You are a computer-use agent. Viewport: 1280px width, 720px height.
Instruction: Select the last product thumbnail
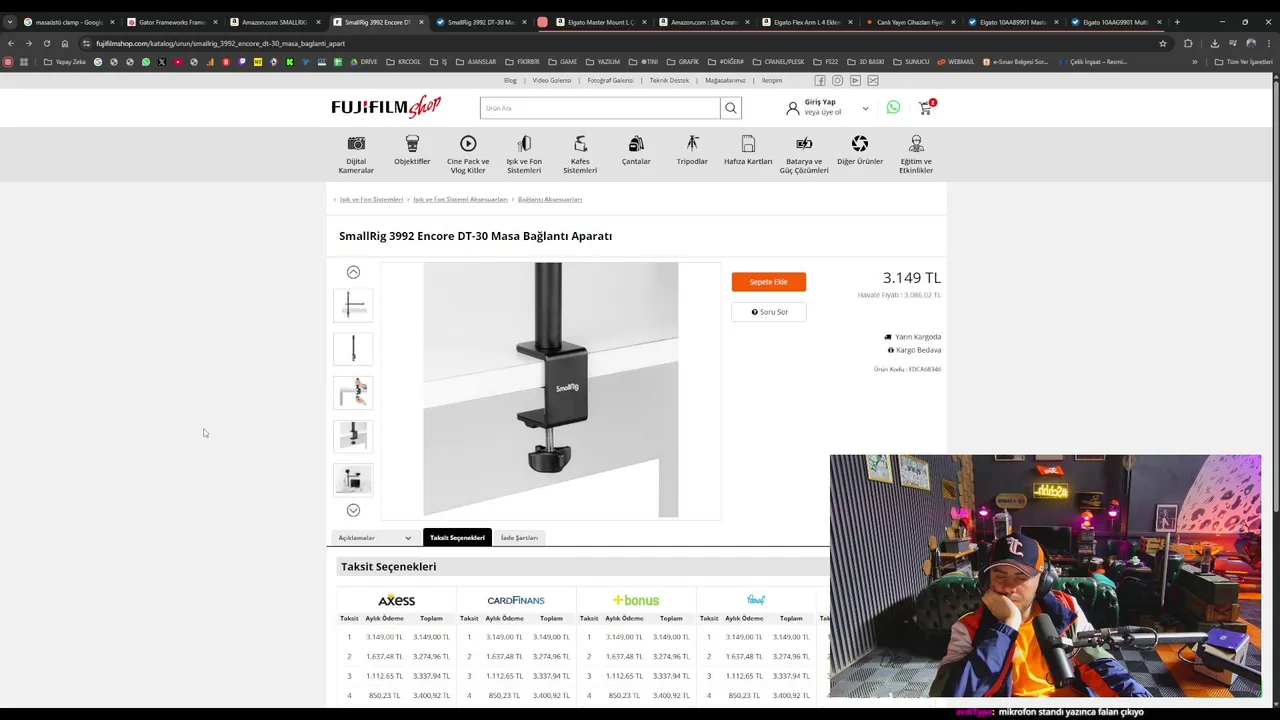click(353, 479)
